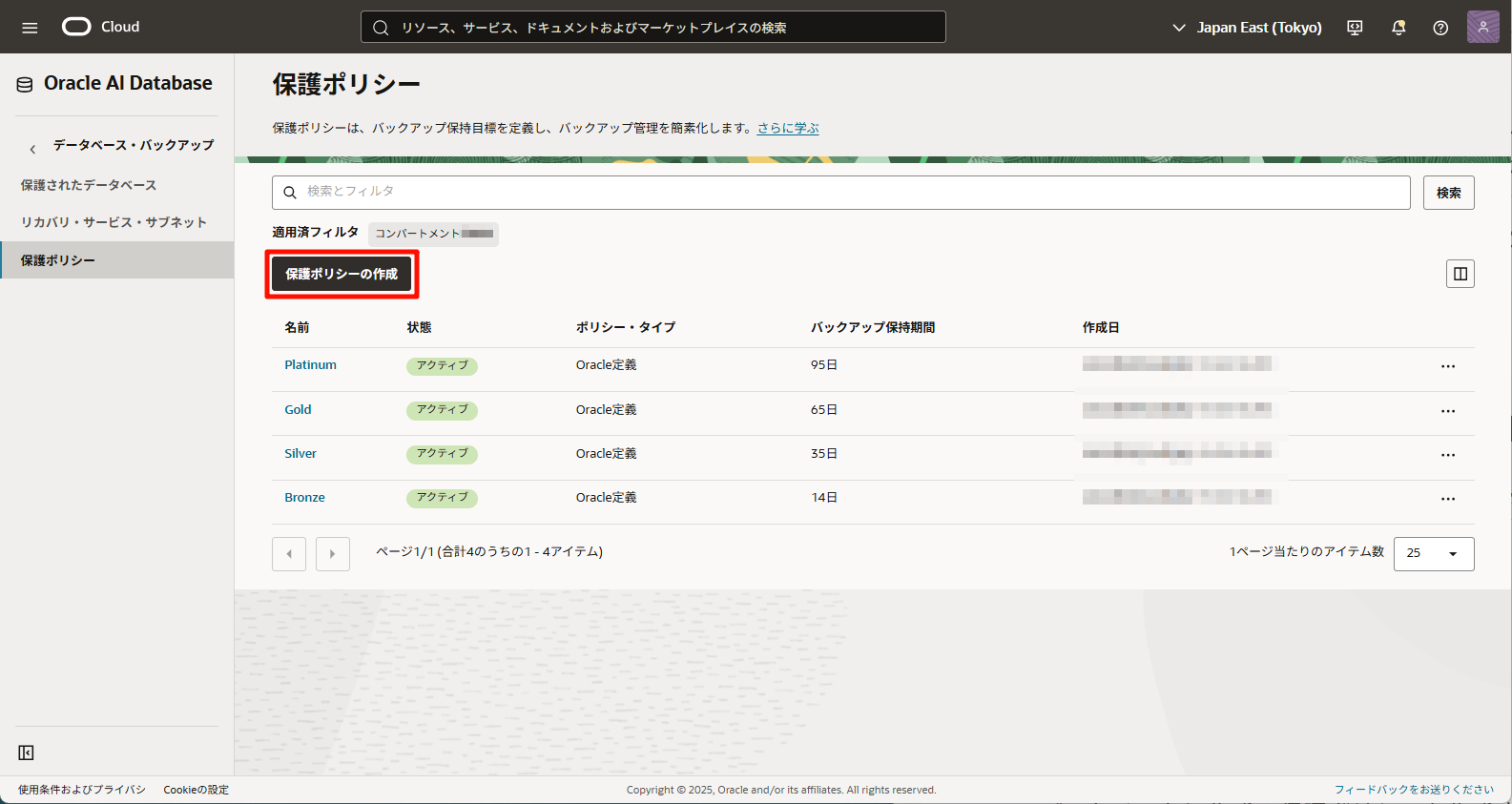Click the 35日 retention value
1512x804 pixels.
[x=824, y=454]
